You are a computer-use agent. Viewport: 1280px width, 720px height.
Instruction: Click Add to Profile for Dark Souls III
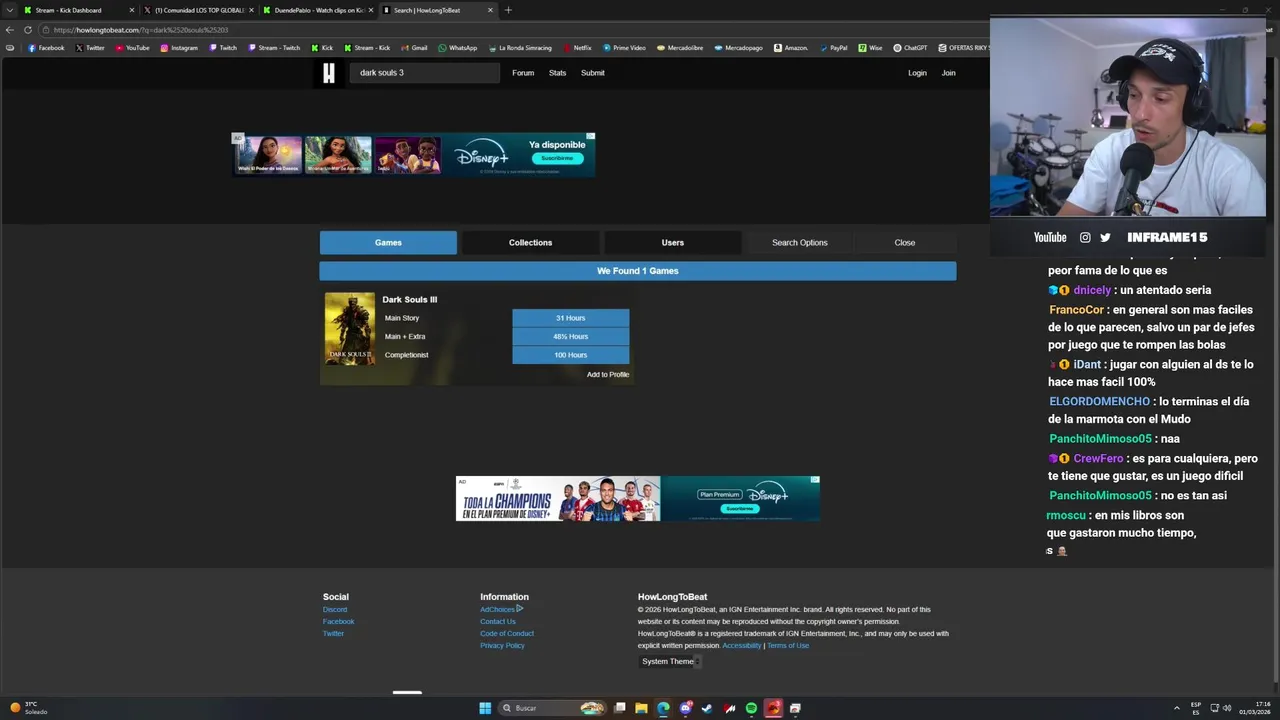[x=608, y=374]
